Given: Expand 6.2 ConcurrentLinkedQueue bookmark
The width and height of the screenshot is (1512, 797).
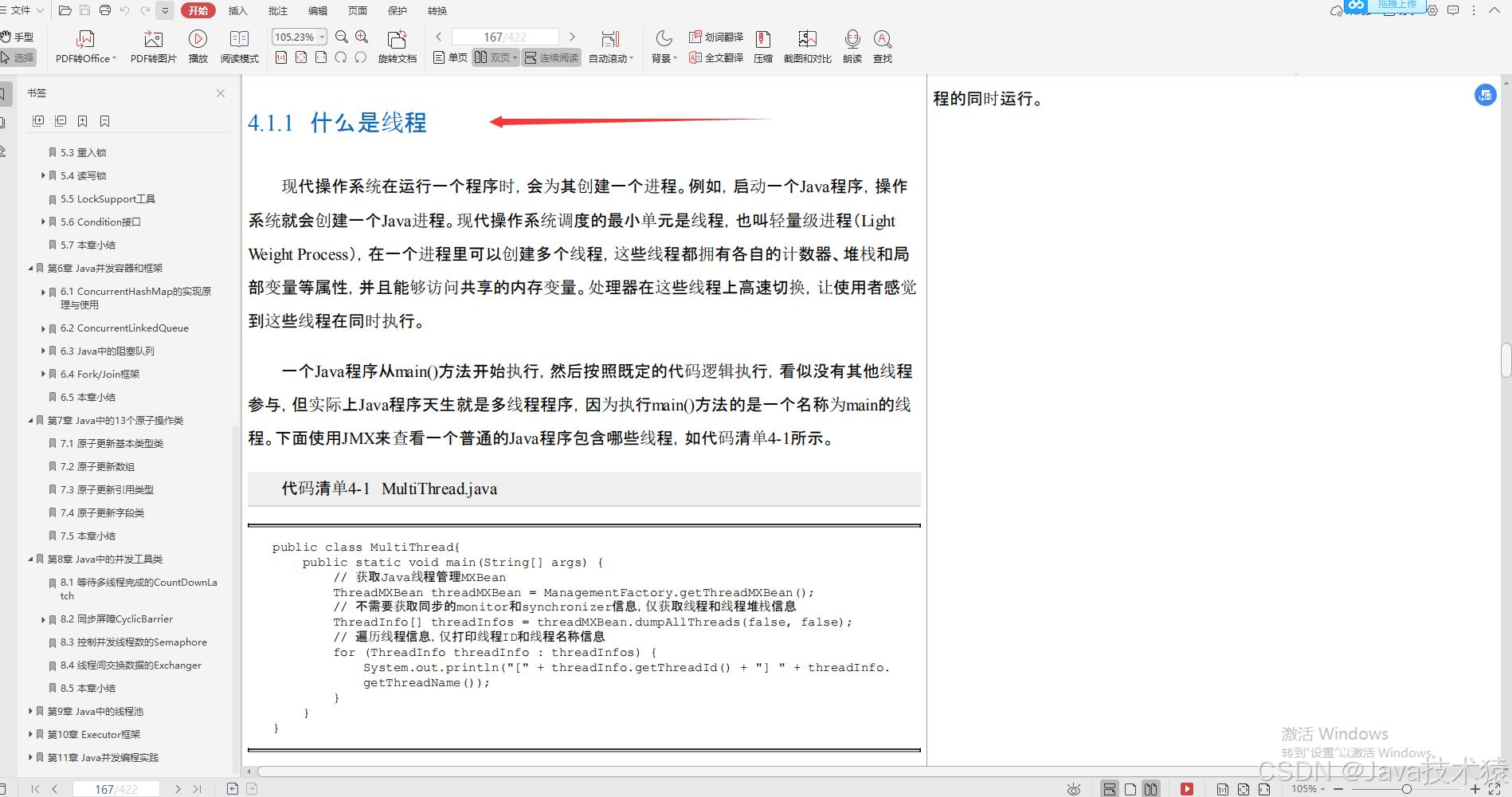Looking at the screenshot, I should (x=43, y=328).
